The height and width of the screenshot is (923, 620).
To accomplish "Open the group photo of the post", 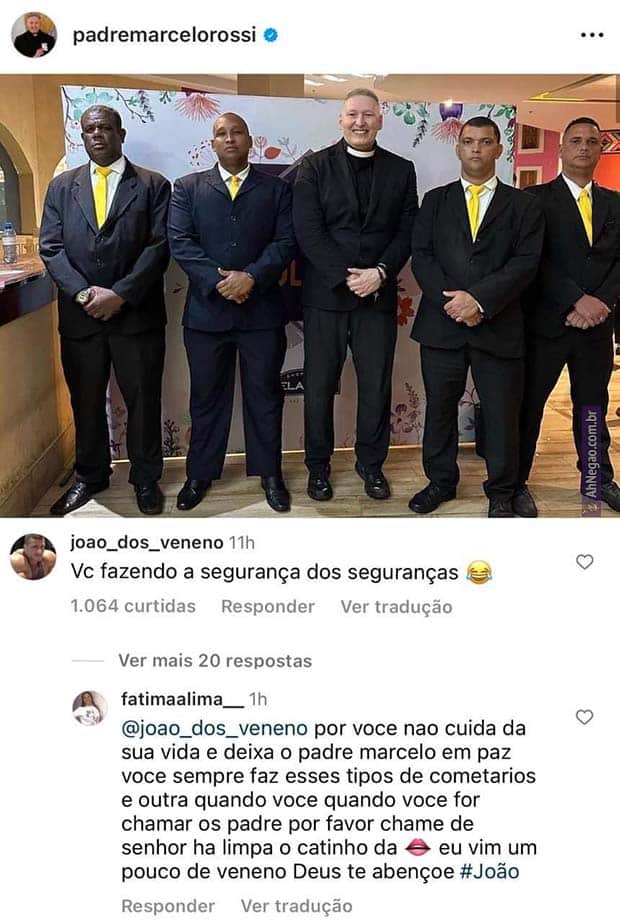I will tap(310, 296).
